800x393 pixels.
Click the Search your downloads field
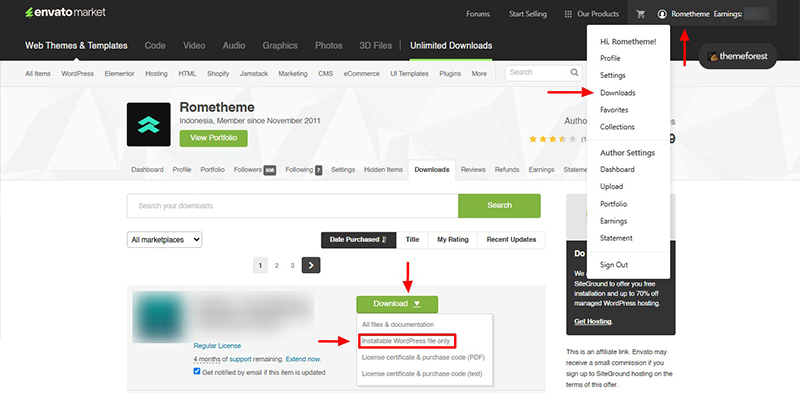click(292, 206)
